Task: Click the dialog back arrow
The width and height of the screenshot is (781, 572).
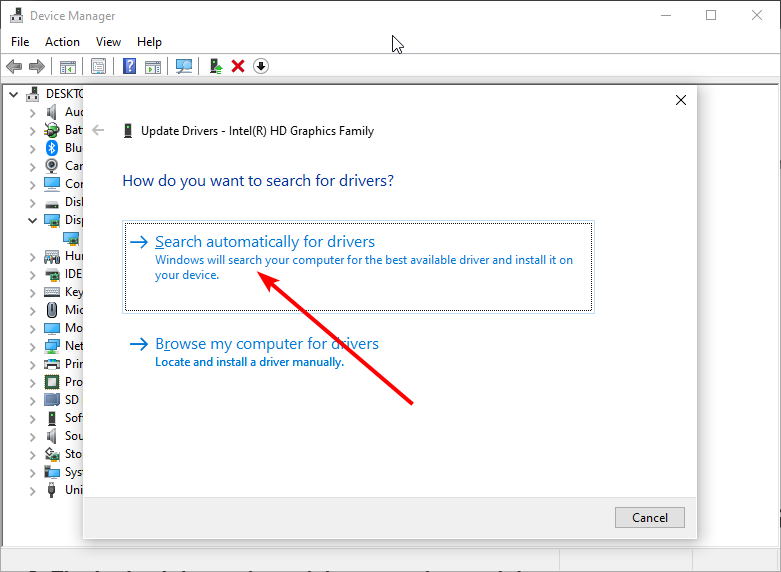Action: [x=98, y=131]
